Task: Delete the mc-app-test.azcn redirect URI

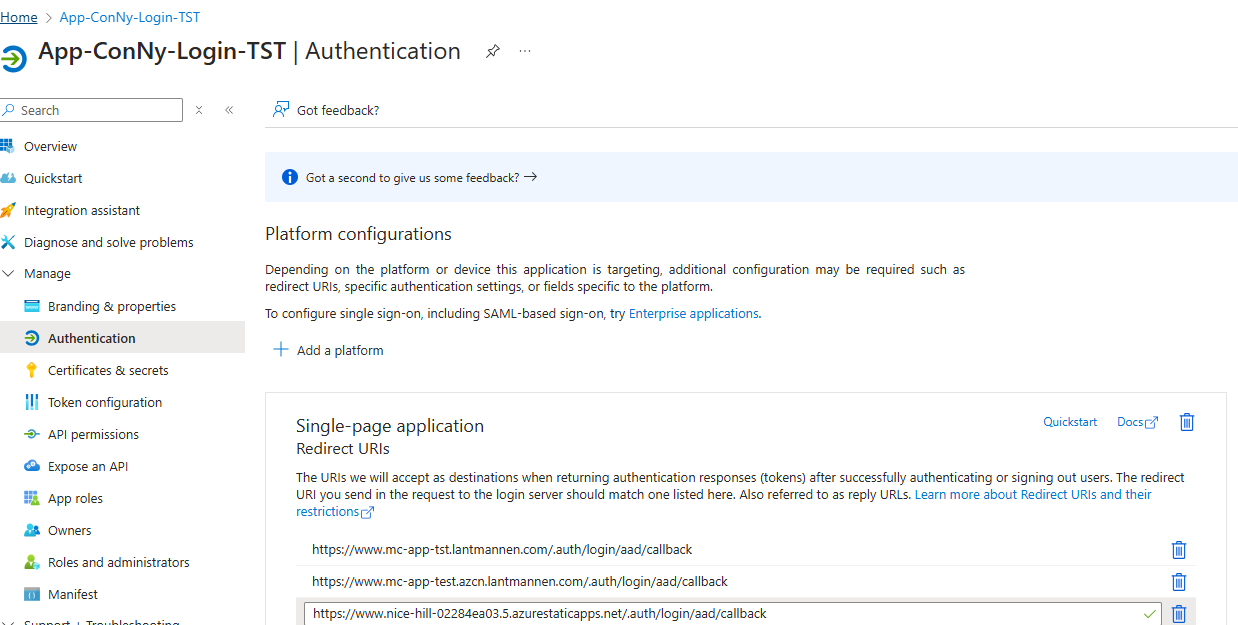Action: click(1179, 582)
